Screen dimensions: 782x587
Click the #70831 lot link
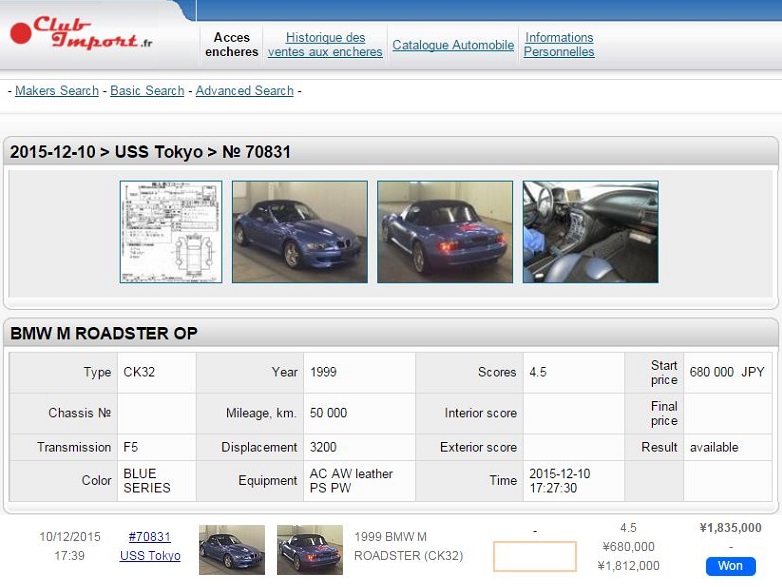[150, 537]
